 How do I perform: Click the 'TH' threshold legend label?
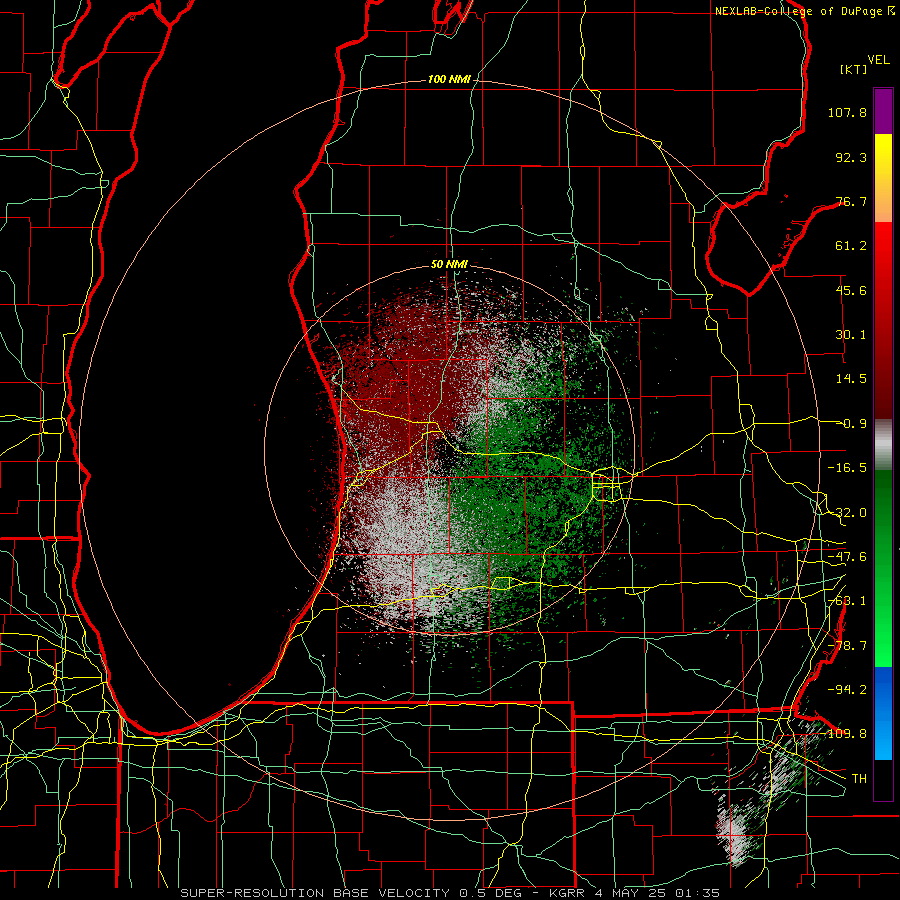coord(859,778)
